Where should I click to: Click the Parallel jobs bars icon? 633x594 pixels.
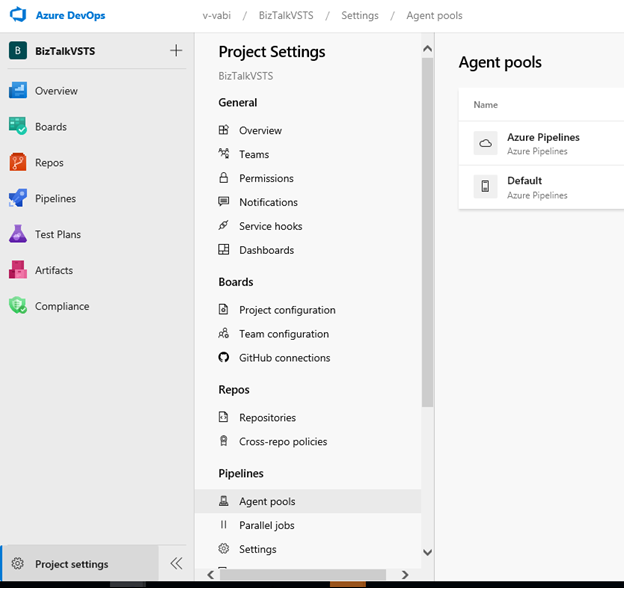(x=224, y=525)
